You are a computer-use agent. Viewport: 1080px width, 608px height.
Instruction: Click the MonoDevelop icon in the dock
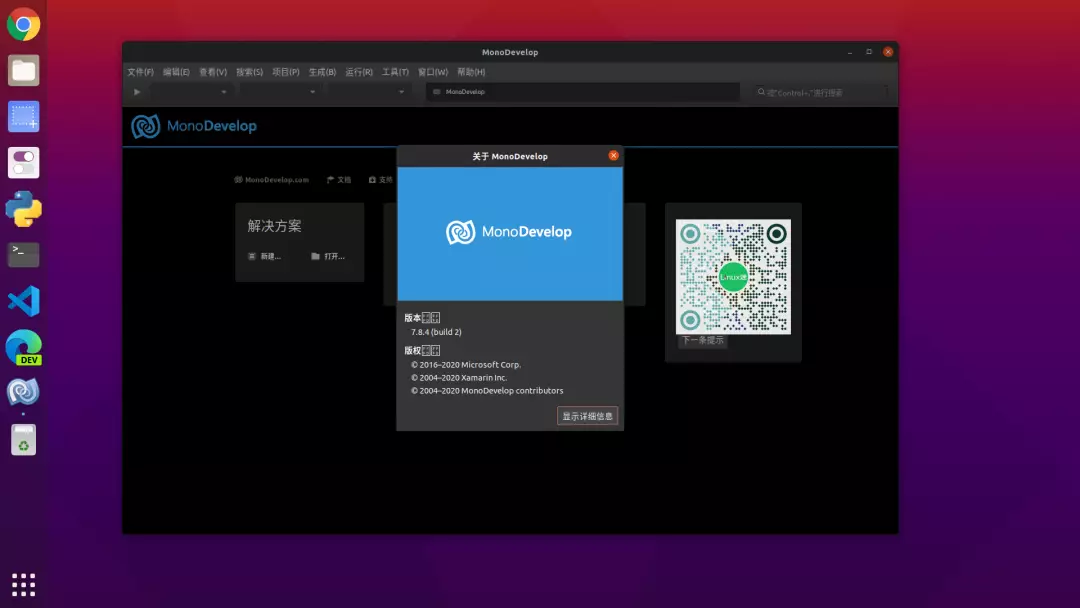click(x=23, y=392)
